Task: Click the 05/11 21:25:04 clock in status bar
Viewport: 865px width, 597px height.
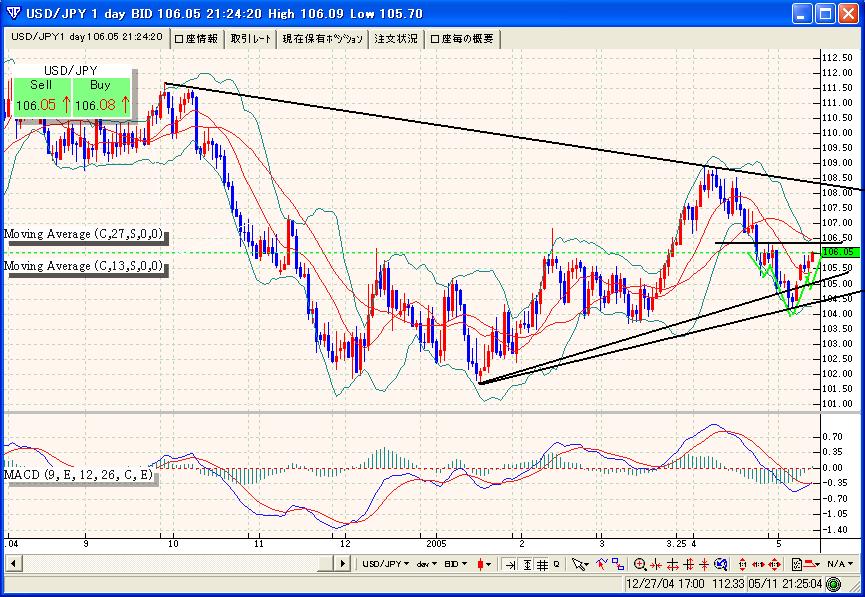Action: point(786,584)
